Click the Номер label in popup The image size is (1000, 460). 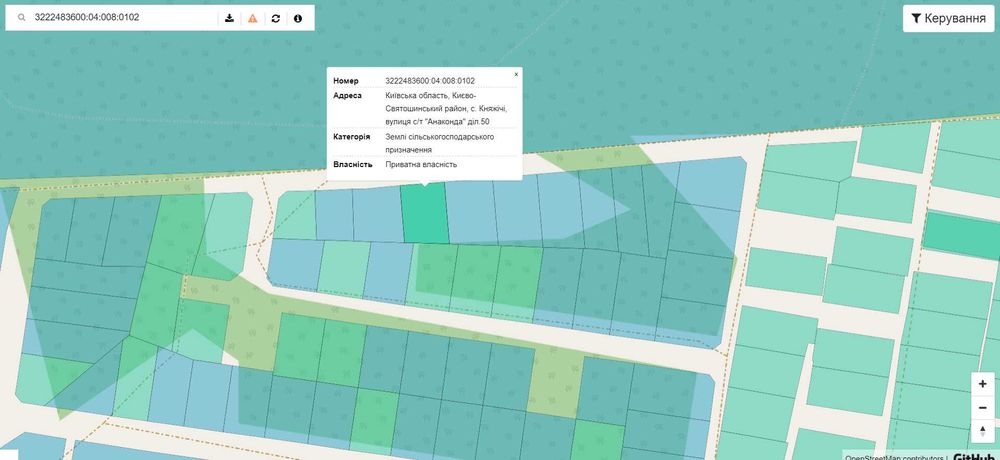[x=346, y=80]
